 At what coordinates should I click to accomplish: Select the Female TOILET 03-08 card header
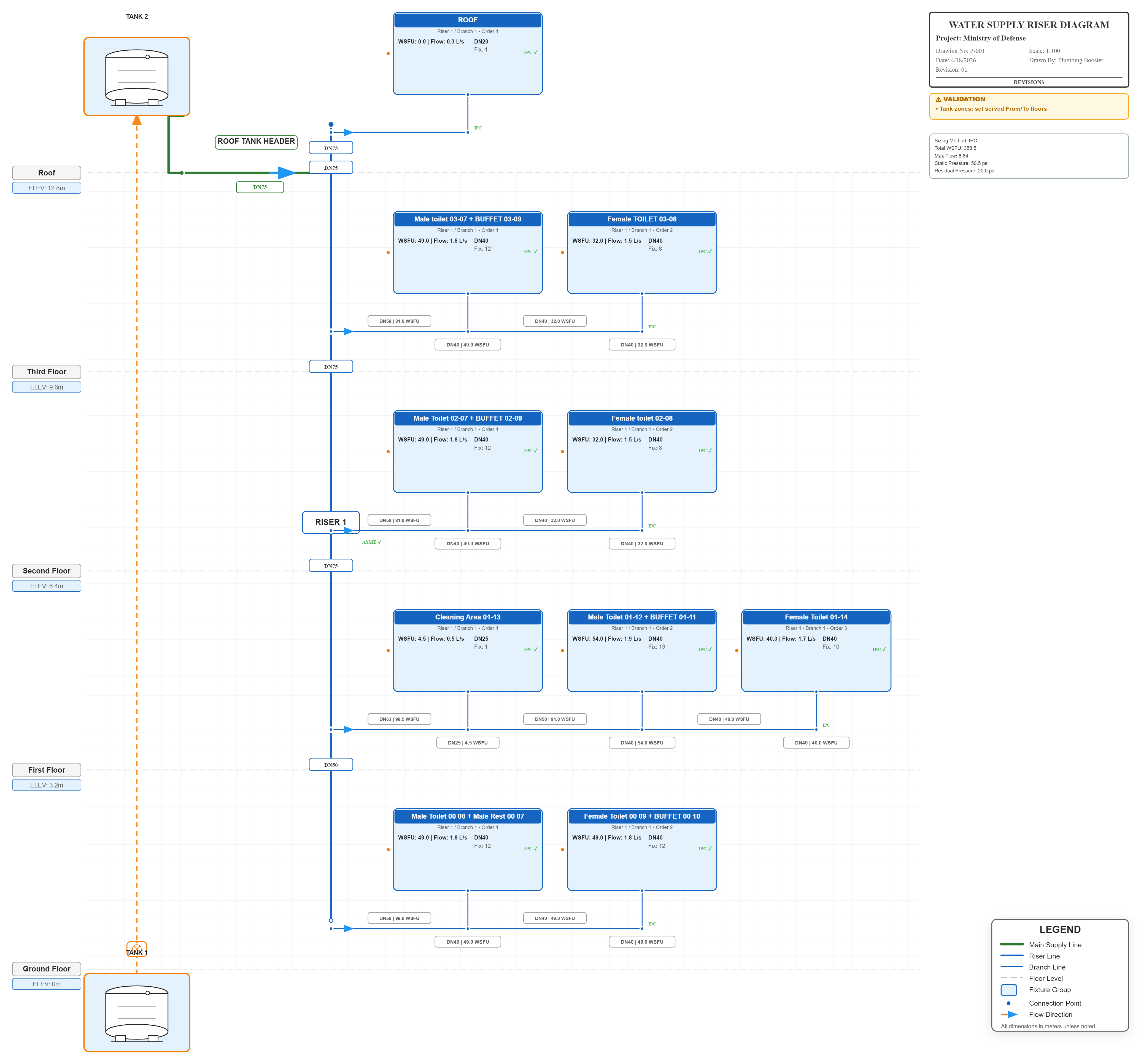tap(642, 219)
